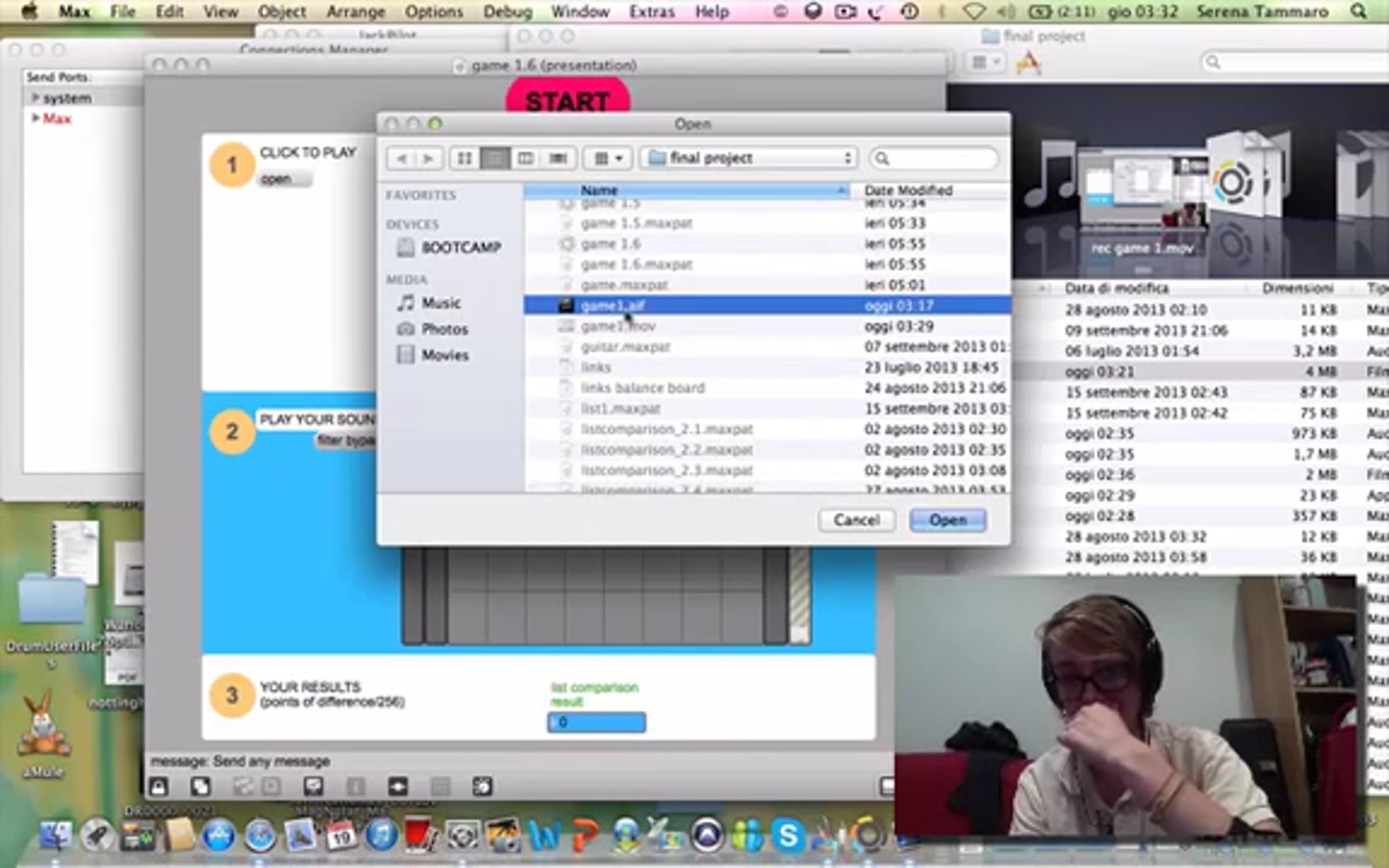This screenshot has width=1389, height=868.
Task: Open the Extras menu
Action: (652, 12)
